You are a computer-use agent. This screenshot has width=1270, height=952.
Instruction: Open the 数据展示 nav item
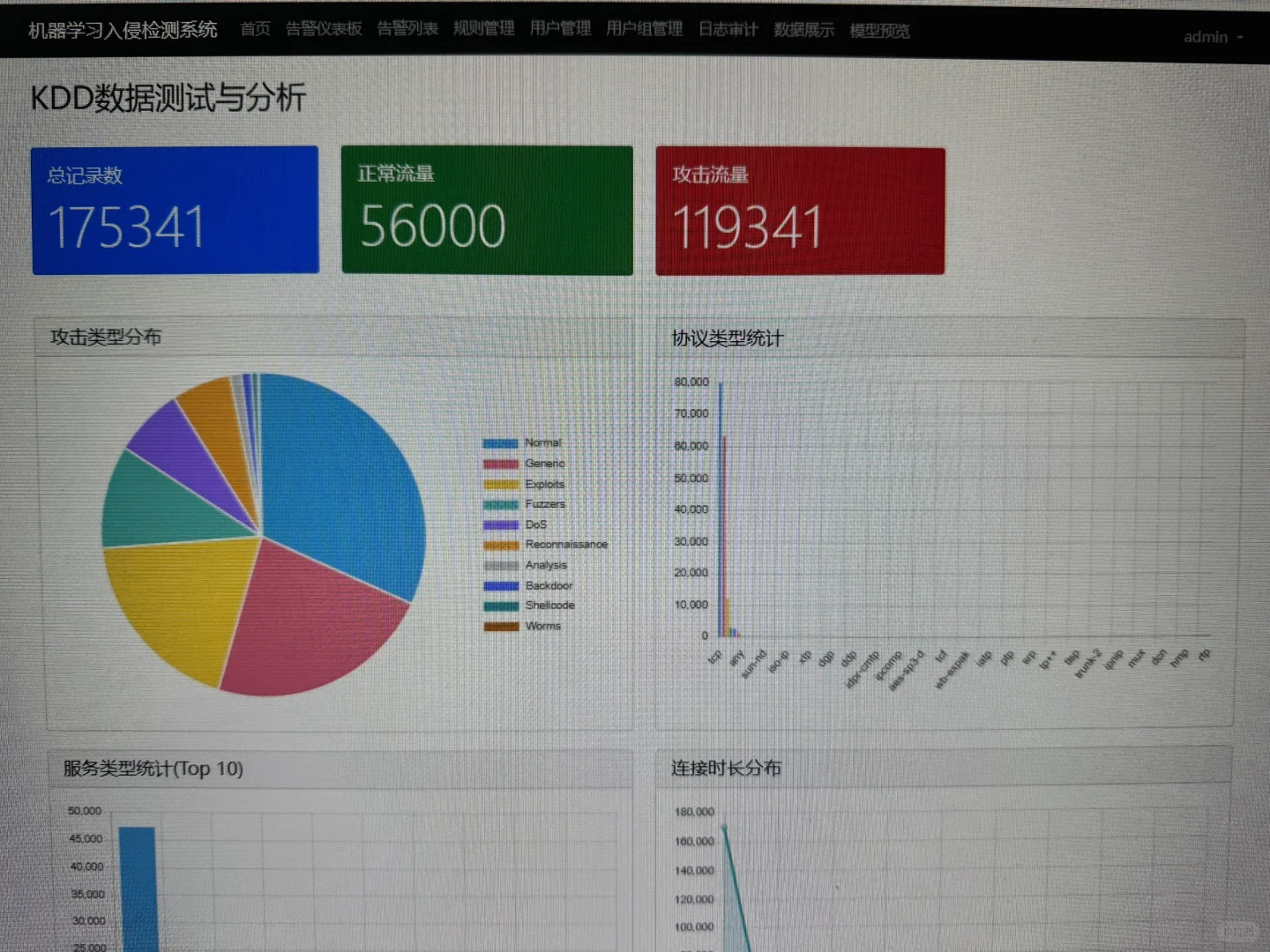coord(803,30)
